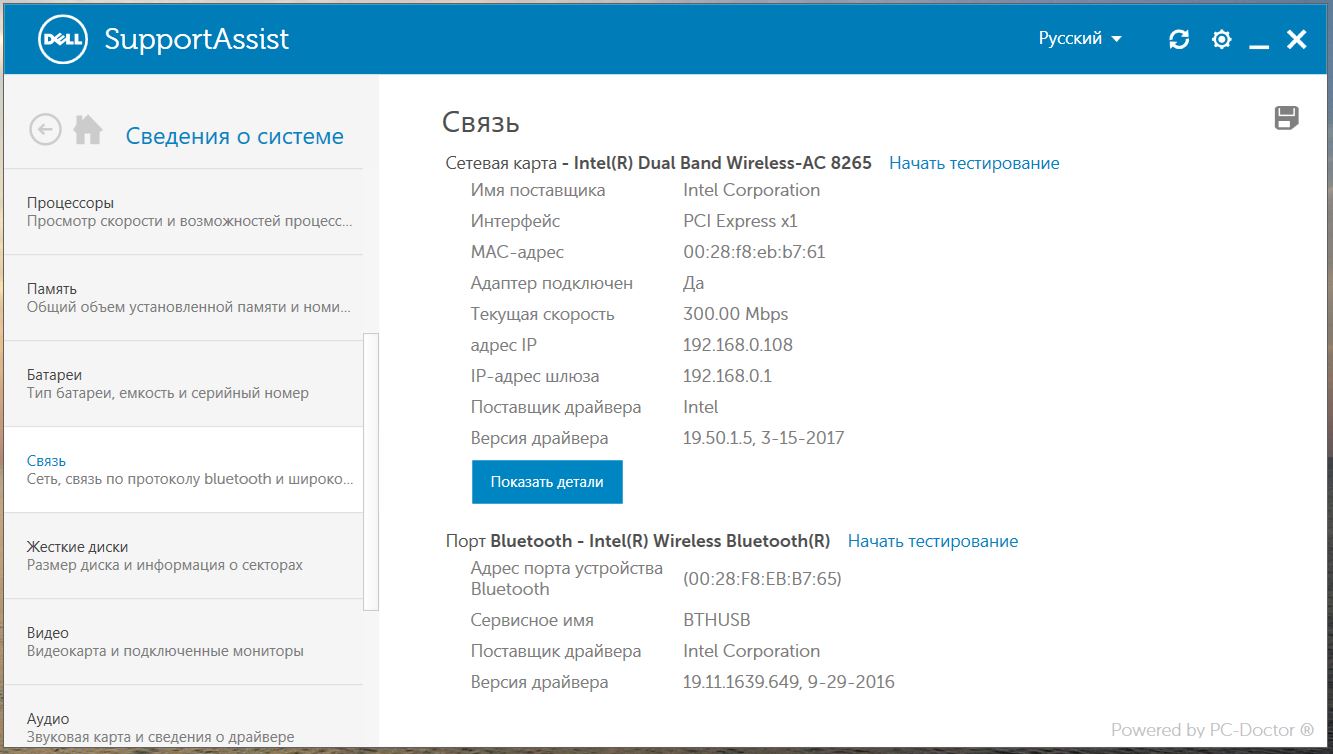The image size is (1333, 754).
Task: Minimize the SupportAssist window
Action: coord(1259,46)
